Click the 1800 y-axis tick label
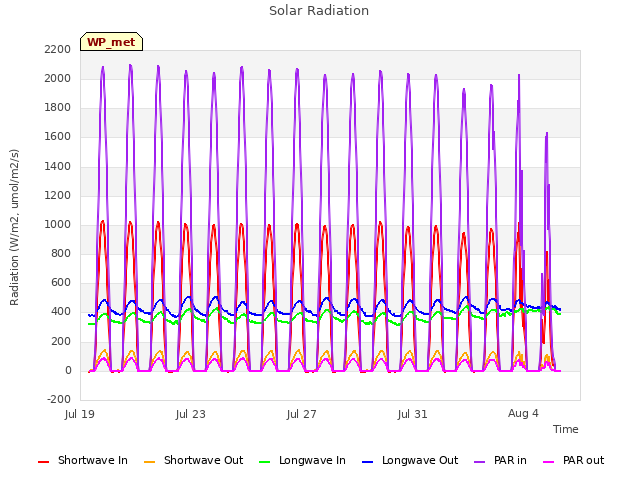The height and width of the screenshot is (480, 640). pos(58,107)
